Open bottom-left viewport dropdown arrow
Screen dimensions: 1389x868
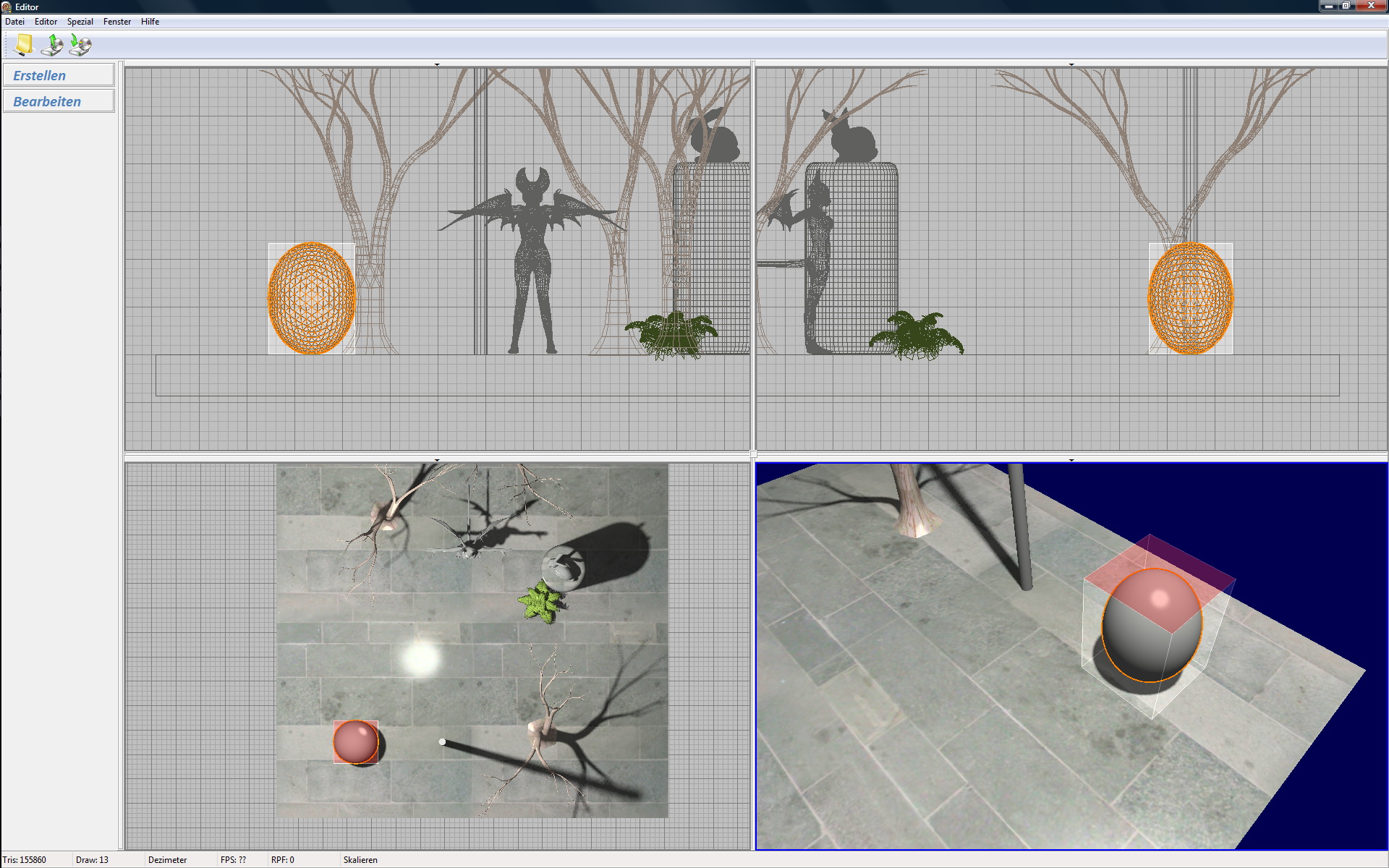(437, 460)
